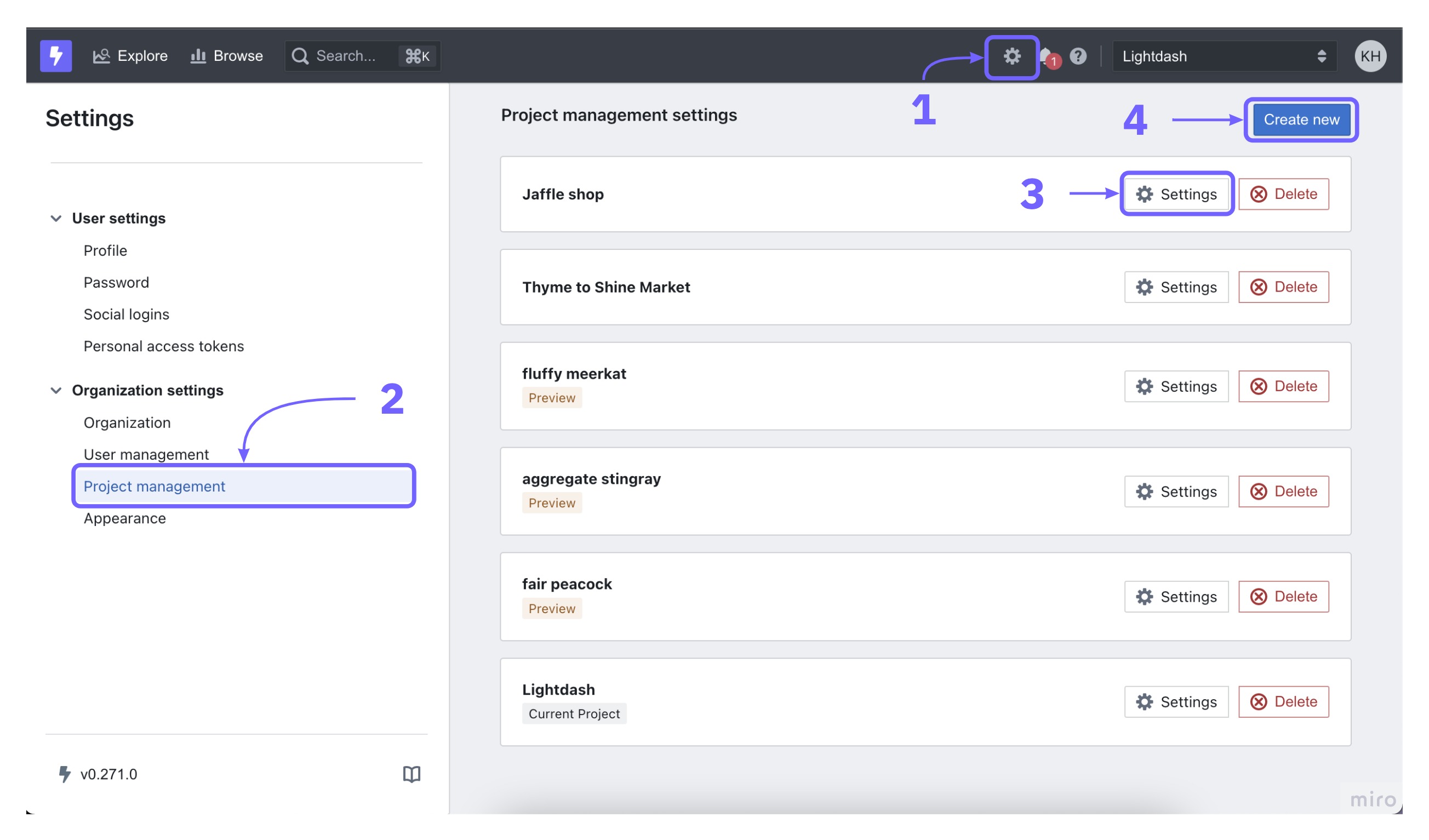
Task: Open the Lightdash project switcher dropdown
Action: point(1224,56)
